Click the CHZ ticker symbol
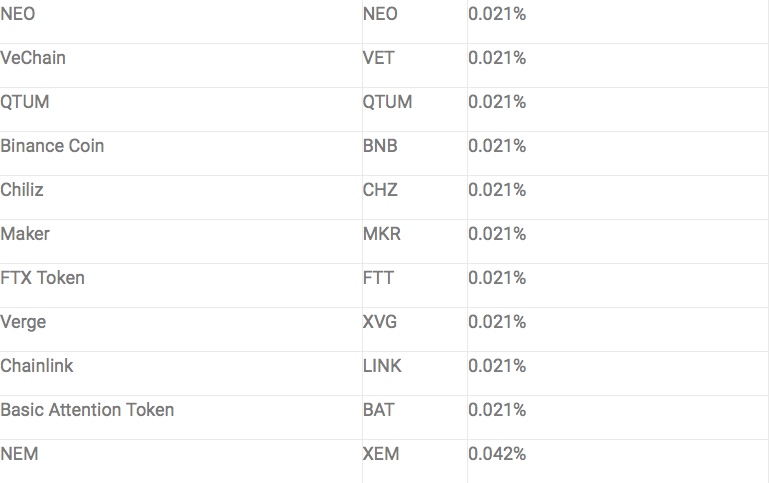This screenshot has width=770, height=483. pos(380,190)
